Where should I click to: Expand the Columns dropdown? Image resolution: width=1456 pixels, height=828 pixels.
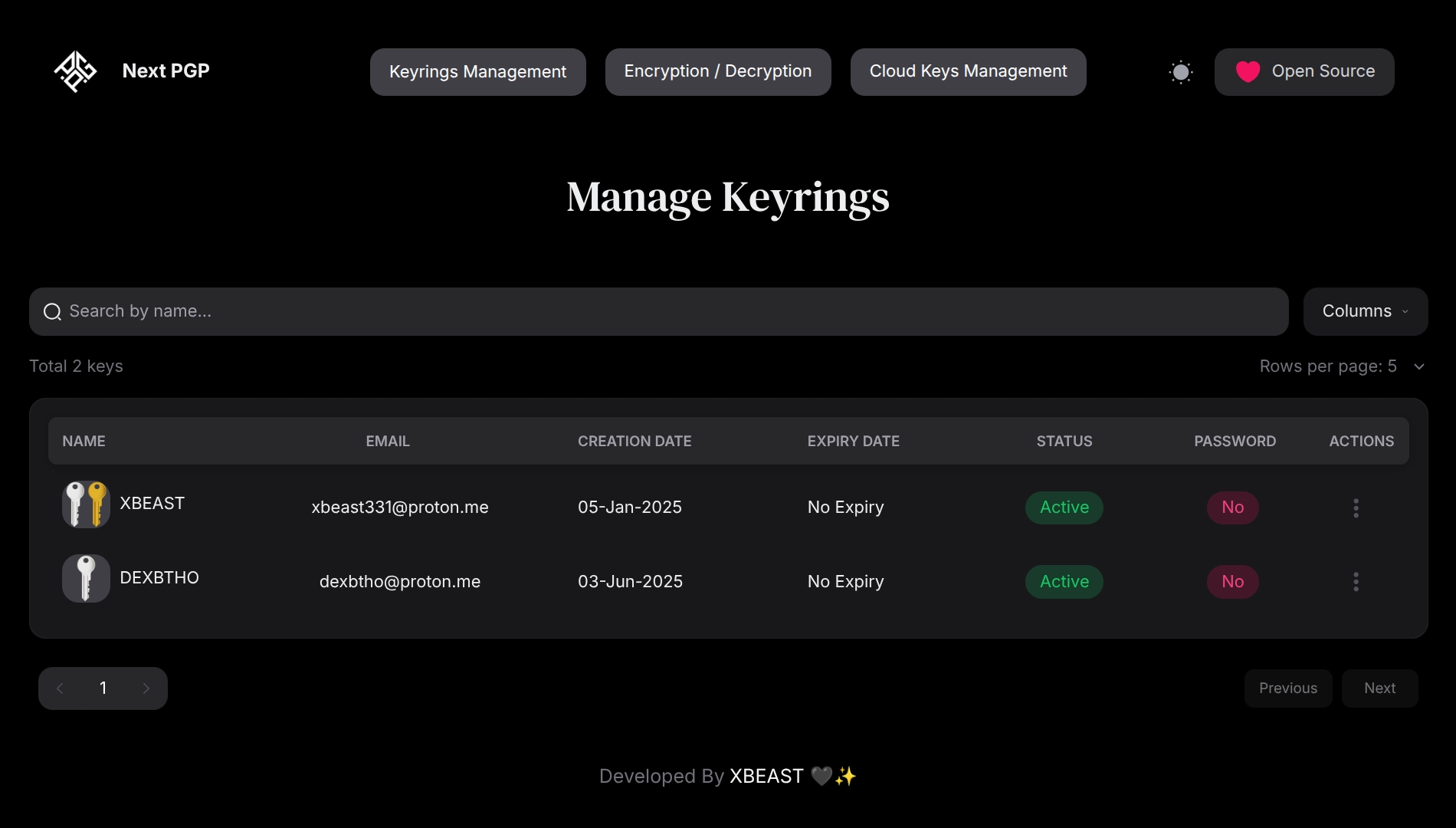pos(1365,311)
